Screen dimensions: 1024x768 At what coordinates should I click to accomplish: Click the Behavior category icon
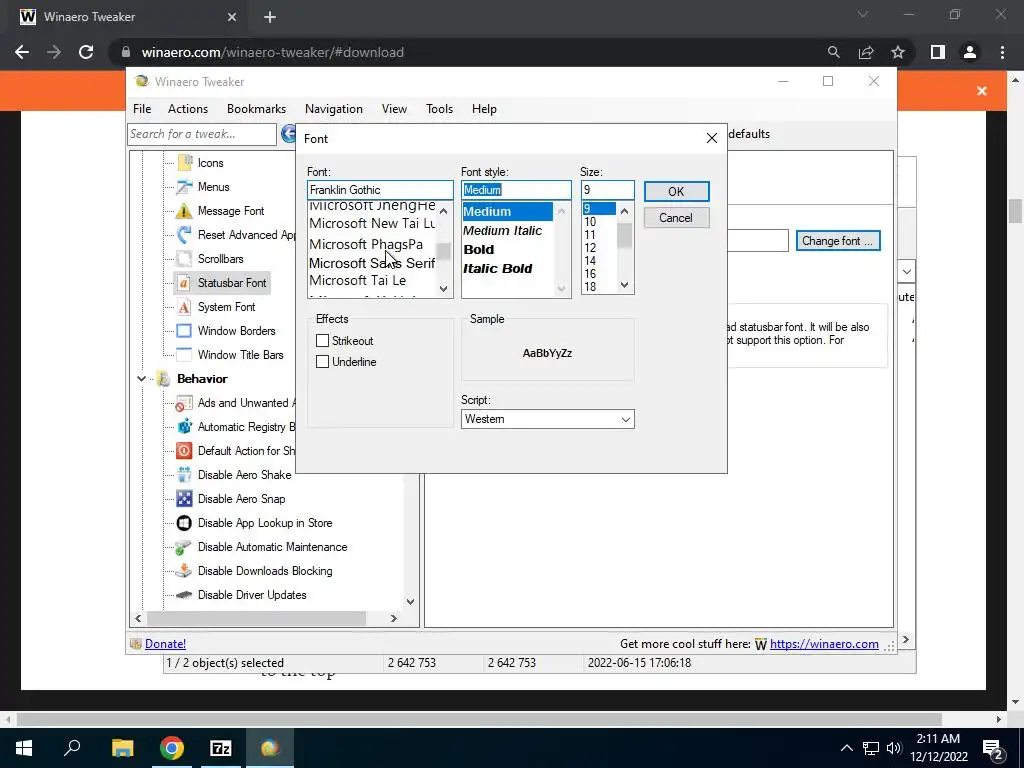click(163, 379)
